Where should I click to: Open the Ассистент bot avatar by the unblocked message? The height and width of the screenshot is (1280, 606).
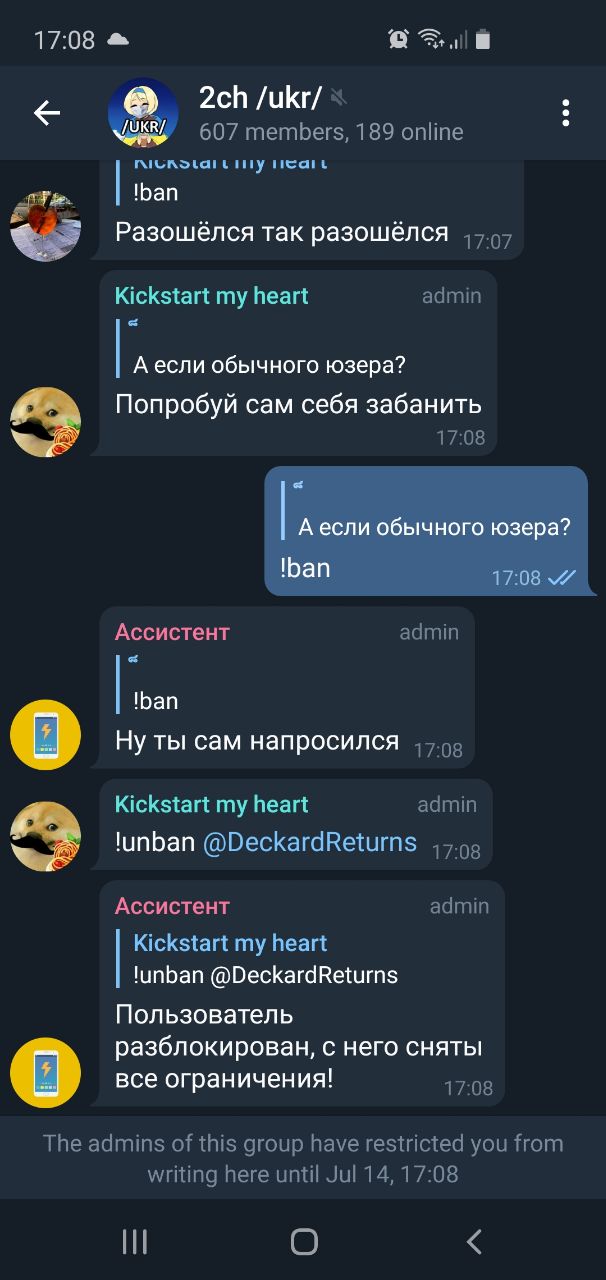click(x=45, y=1073)
